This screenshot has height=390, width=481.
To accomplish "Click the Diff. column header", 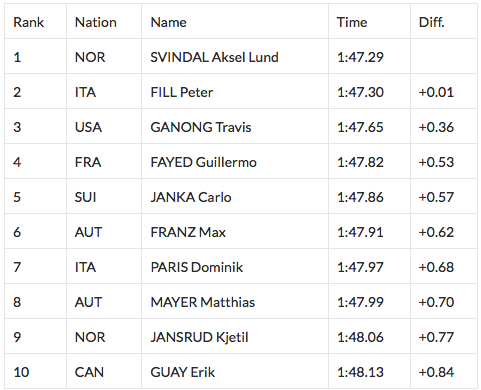I will pyautogui.click(x=431, y=22).
